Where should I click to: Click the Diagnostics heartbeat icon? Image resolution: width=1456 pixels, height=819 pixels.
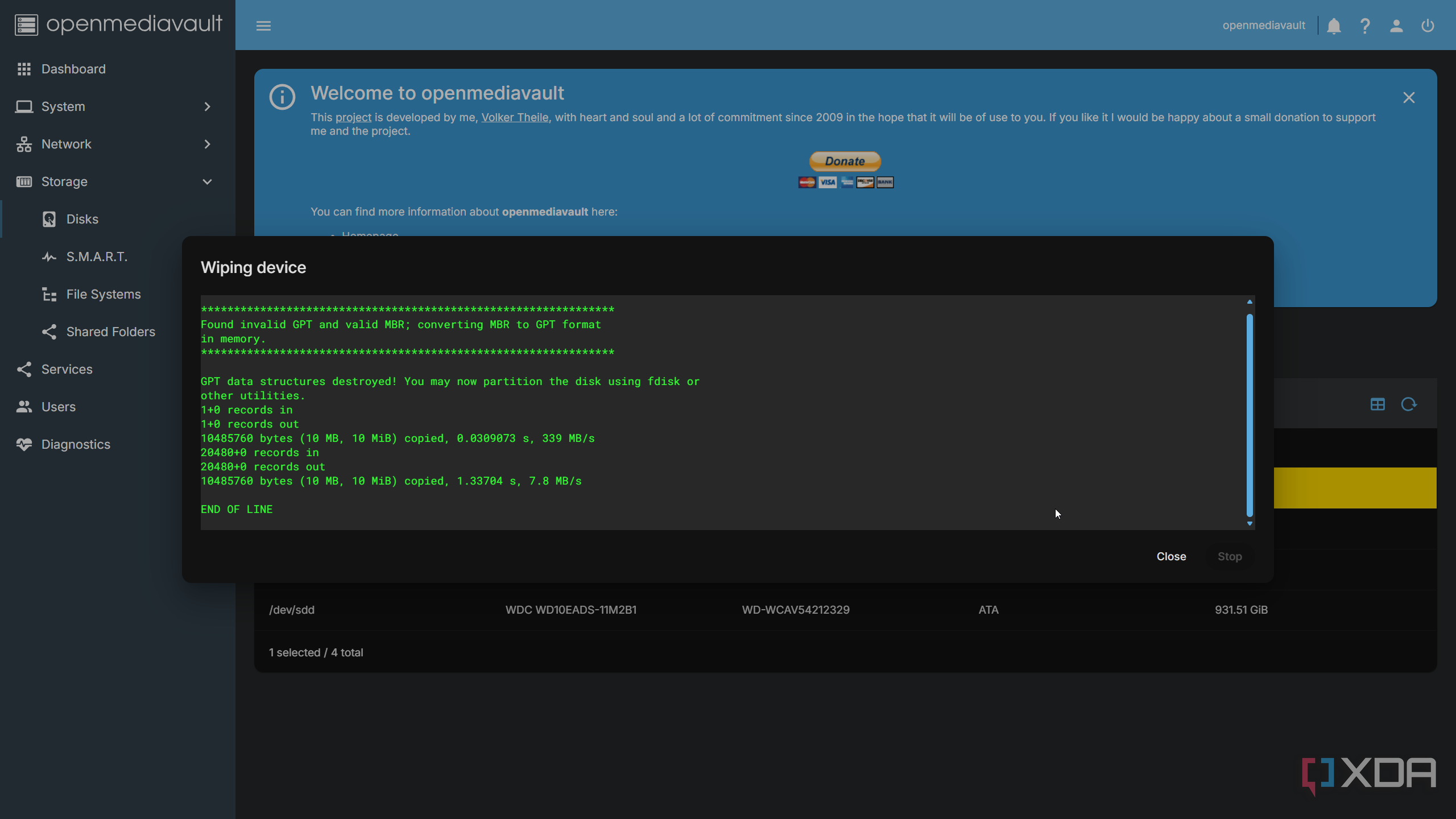(x=24, y=444)
